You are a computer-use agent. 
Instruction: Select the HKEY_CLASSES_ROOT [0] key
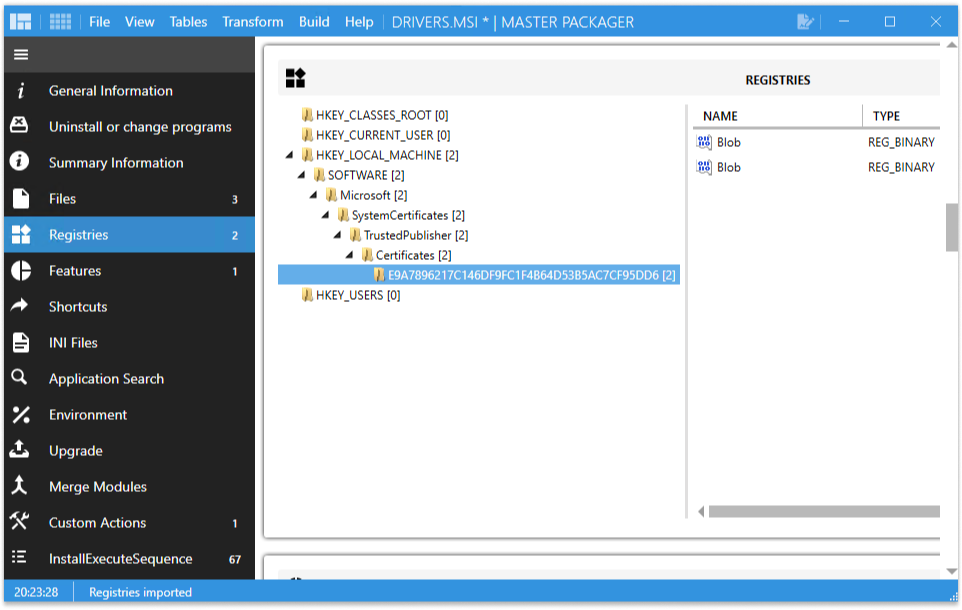click(x=382, y=115)
